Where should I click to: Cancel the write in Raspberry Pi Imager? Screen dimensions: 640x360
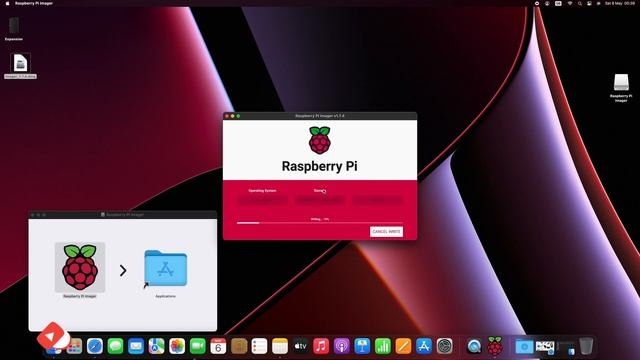pos(386,231)
